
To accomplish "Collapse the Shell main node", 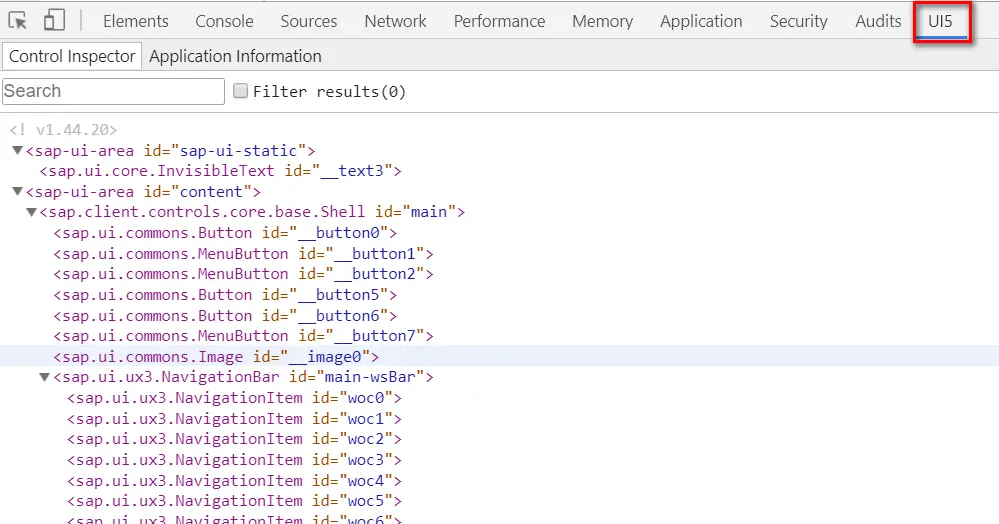I will point(31,212).
